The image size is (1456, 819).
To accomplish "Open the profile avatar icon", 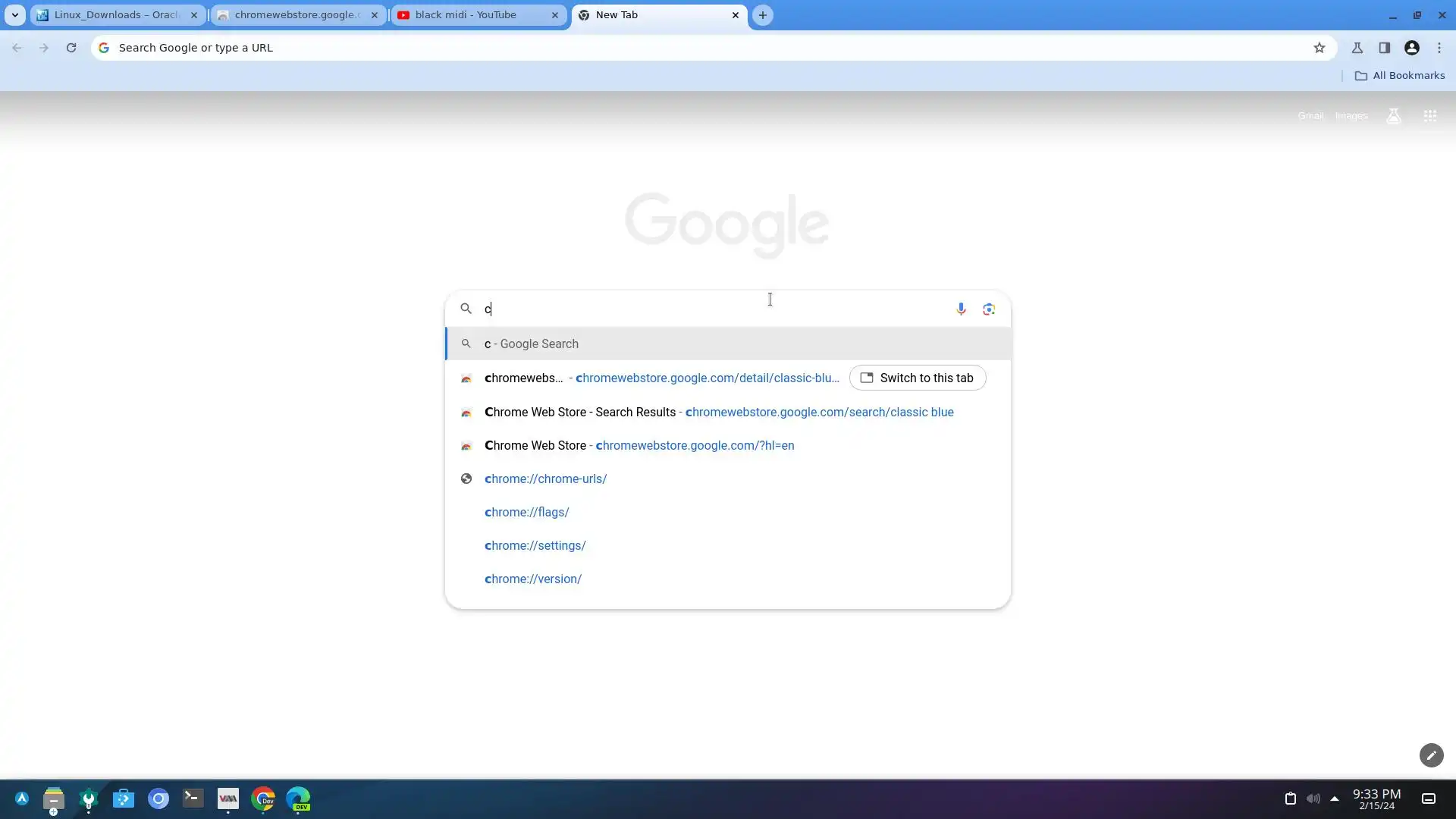I will [x=1412, y=48].
